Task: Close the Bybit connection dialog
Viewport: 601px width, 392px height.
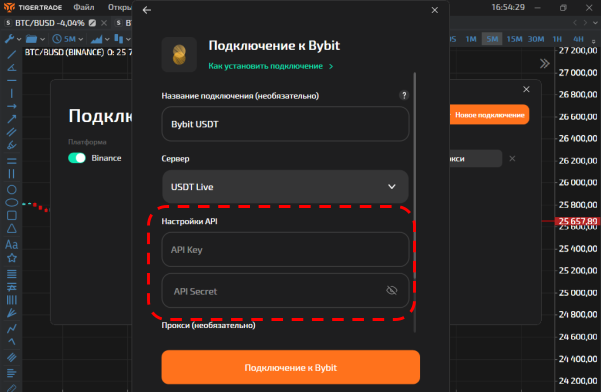Action: [434, 10]
